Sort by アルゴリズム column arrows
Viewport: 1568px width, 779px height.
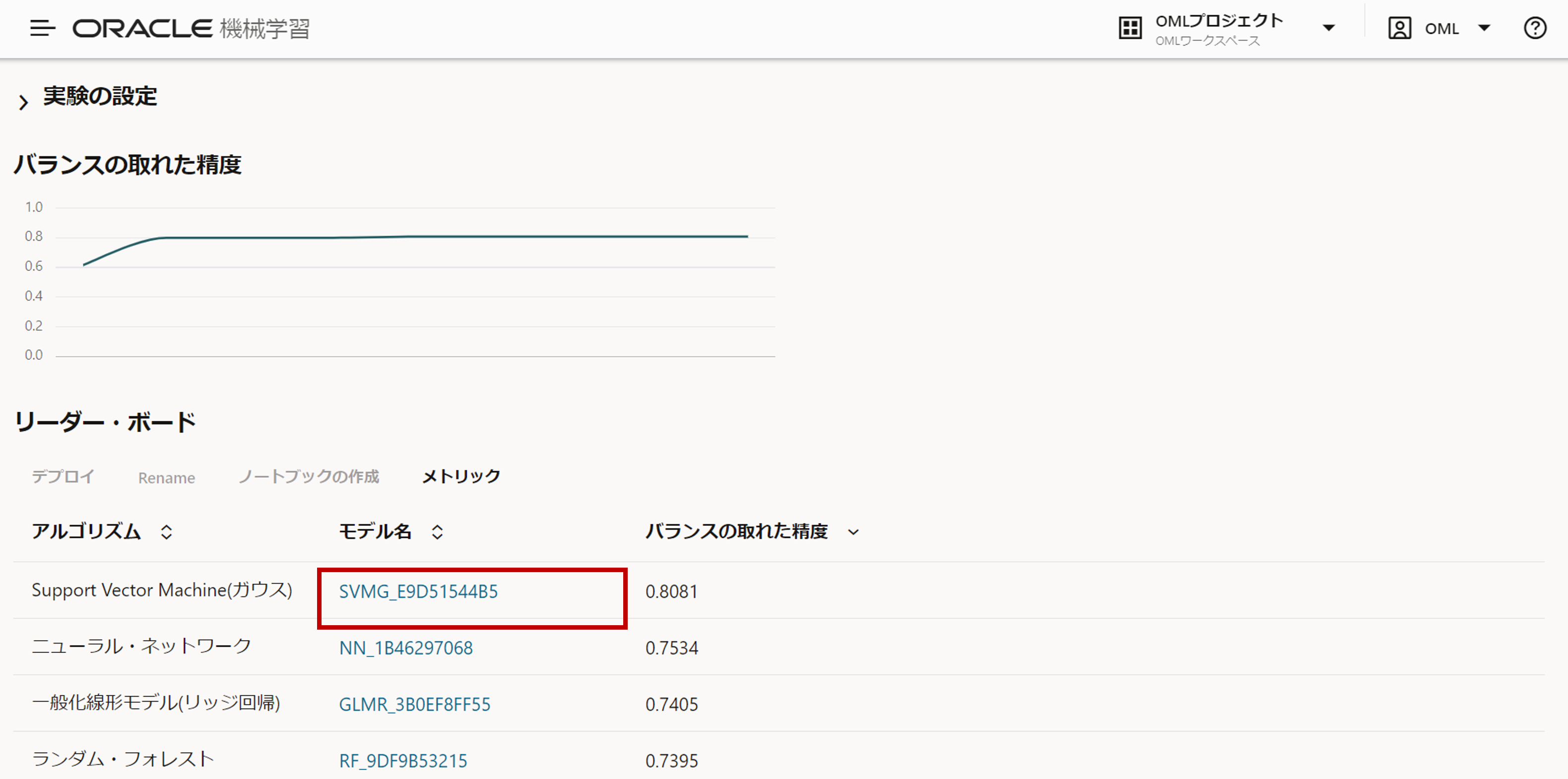pyautogui.click(x=166, y=532)
